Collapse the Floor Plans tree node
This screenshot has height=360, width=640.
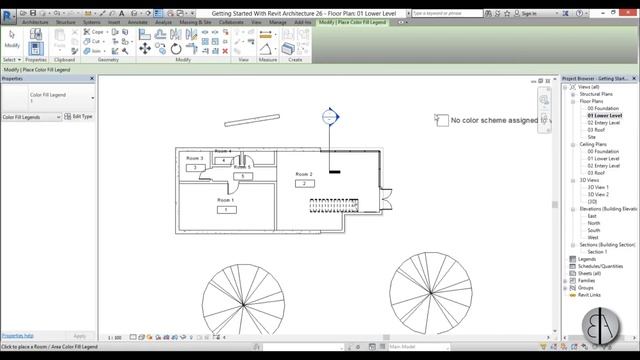[573, 101]
